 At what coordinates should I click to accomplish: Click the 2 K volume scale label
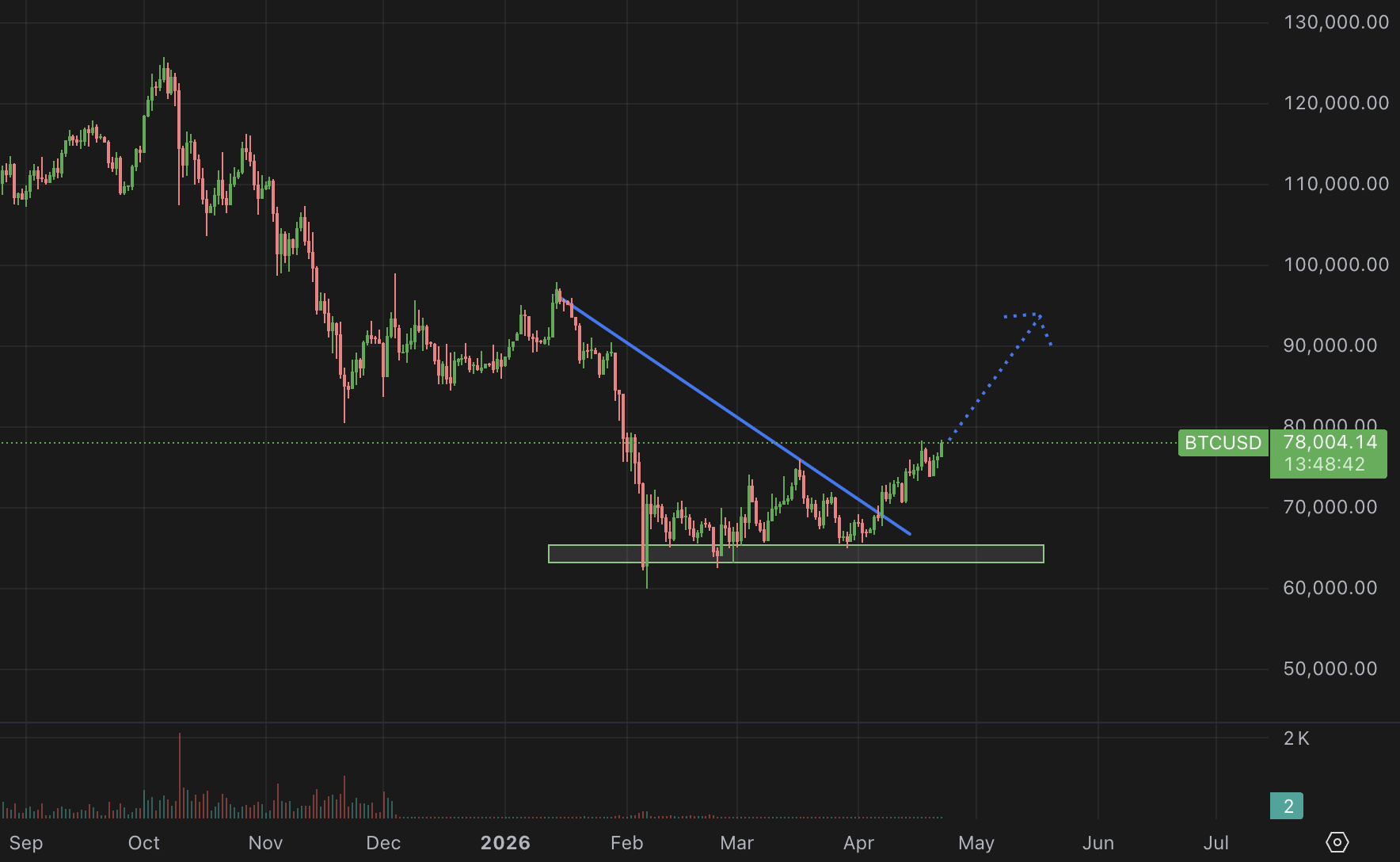pyautogui.click(x=1296, y=738)
